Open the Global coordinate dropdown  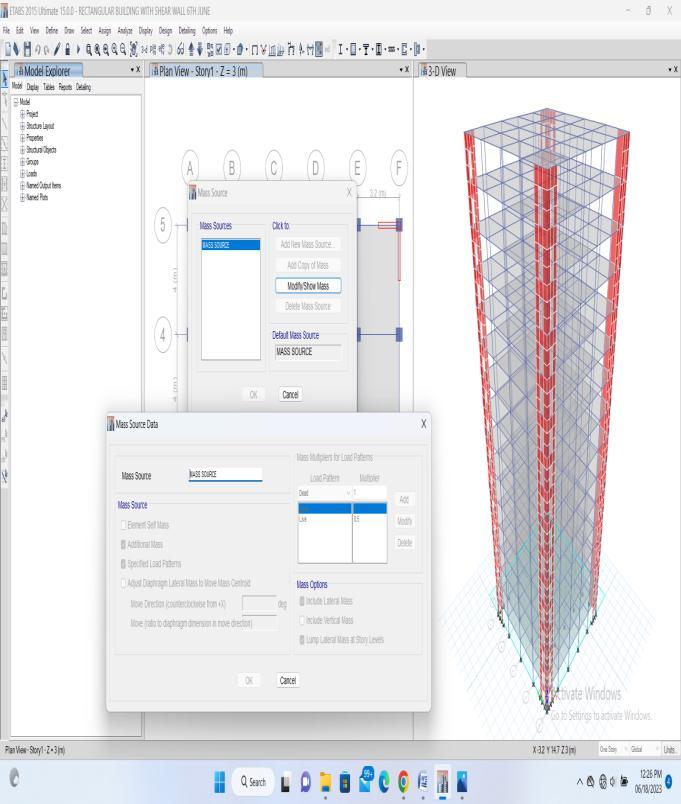pos(645,750)
